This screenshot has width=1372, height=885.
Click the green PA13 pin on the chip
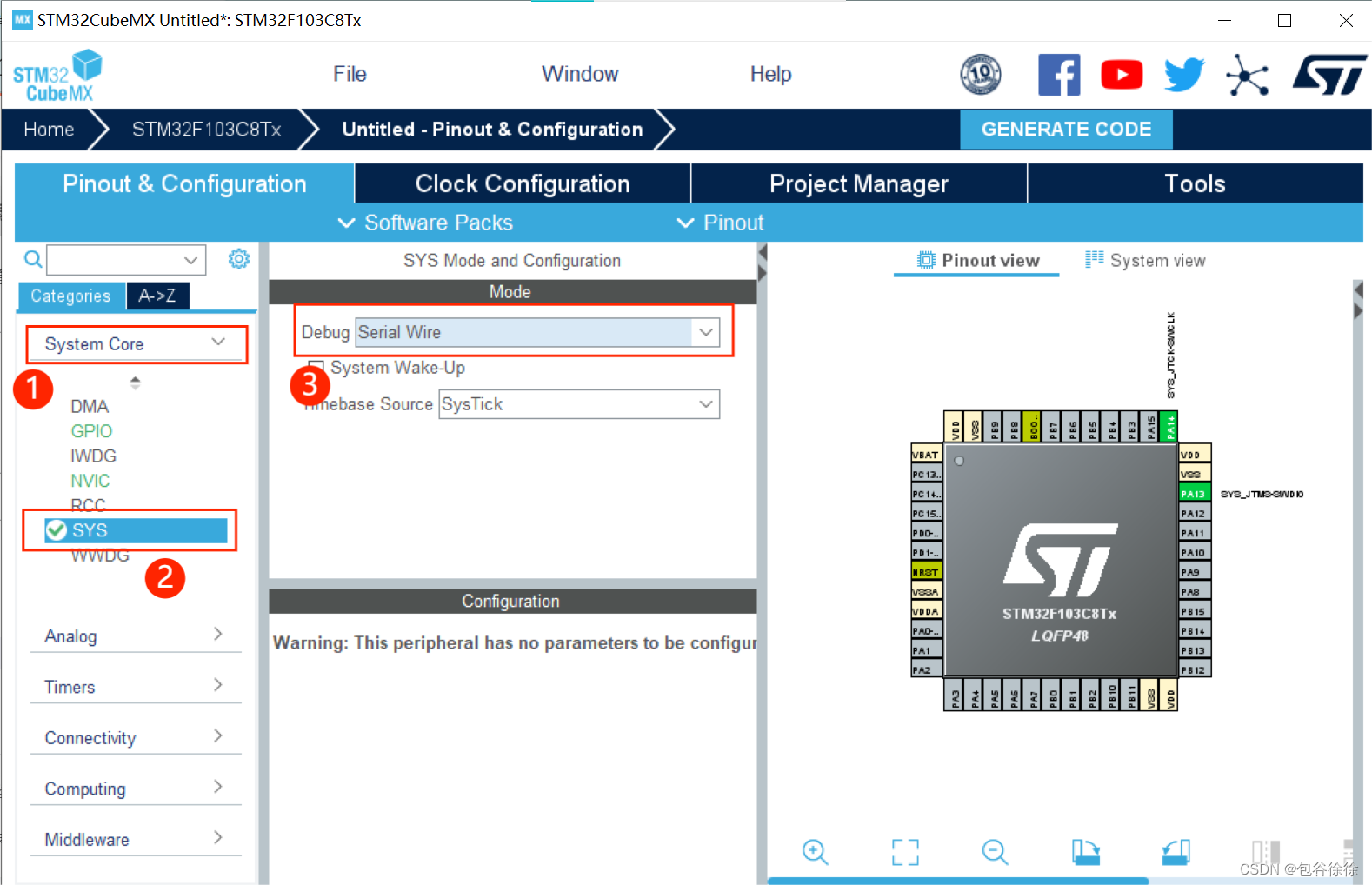click(x=1195, y=494)
